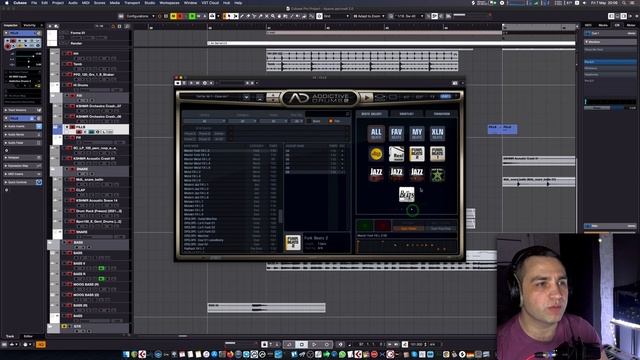Open the second filter dropdown in beats browser

(242, 121)
